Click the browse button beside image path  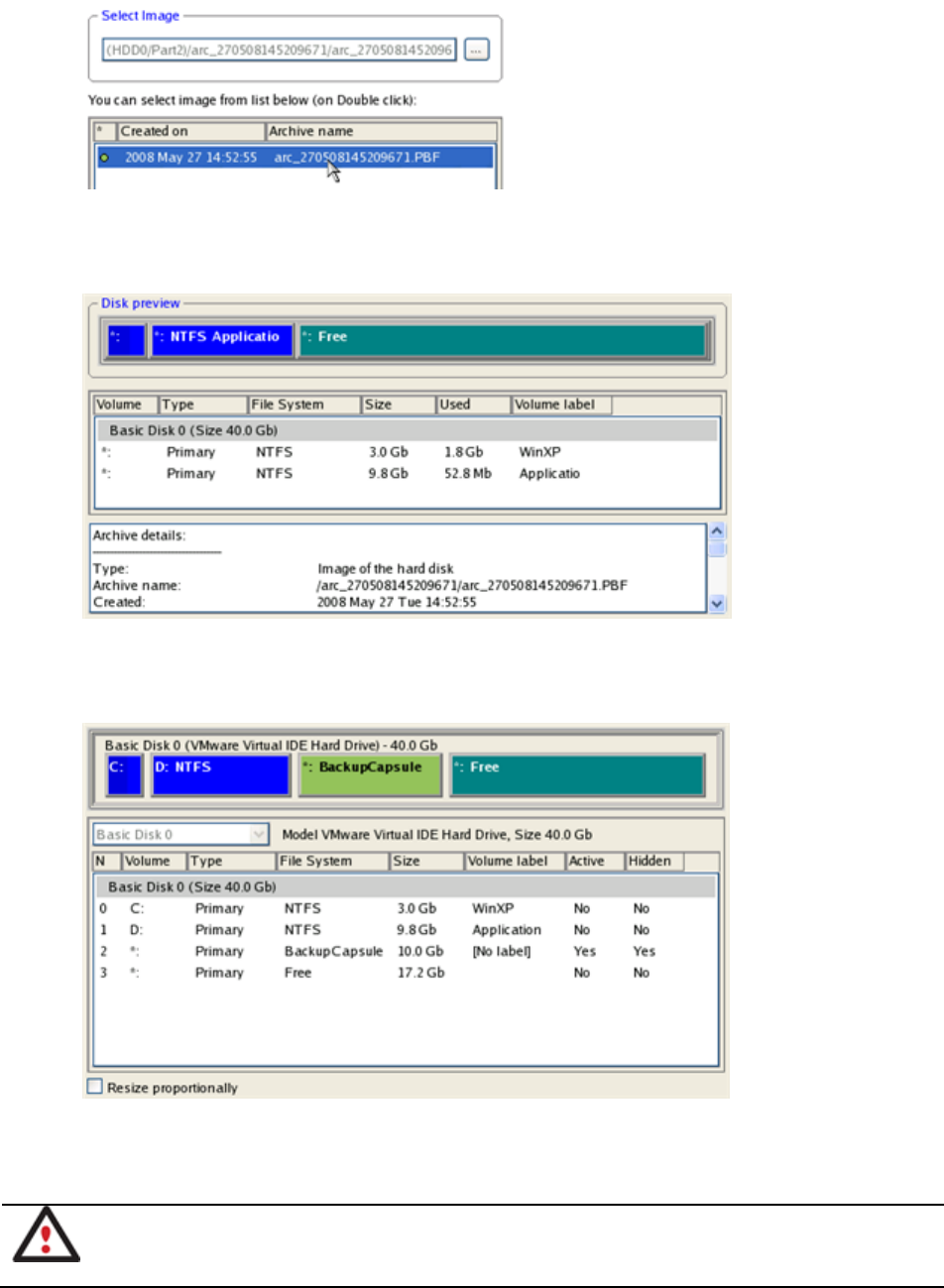coord(477,50)
